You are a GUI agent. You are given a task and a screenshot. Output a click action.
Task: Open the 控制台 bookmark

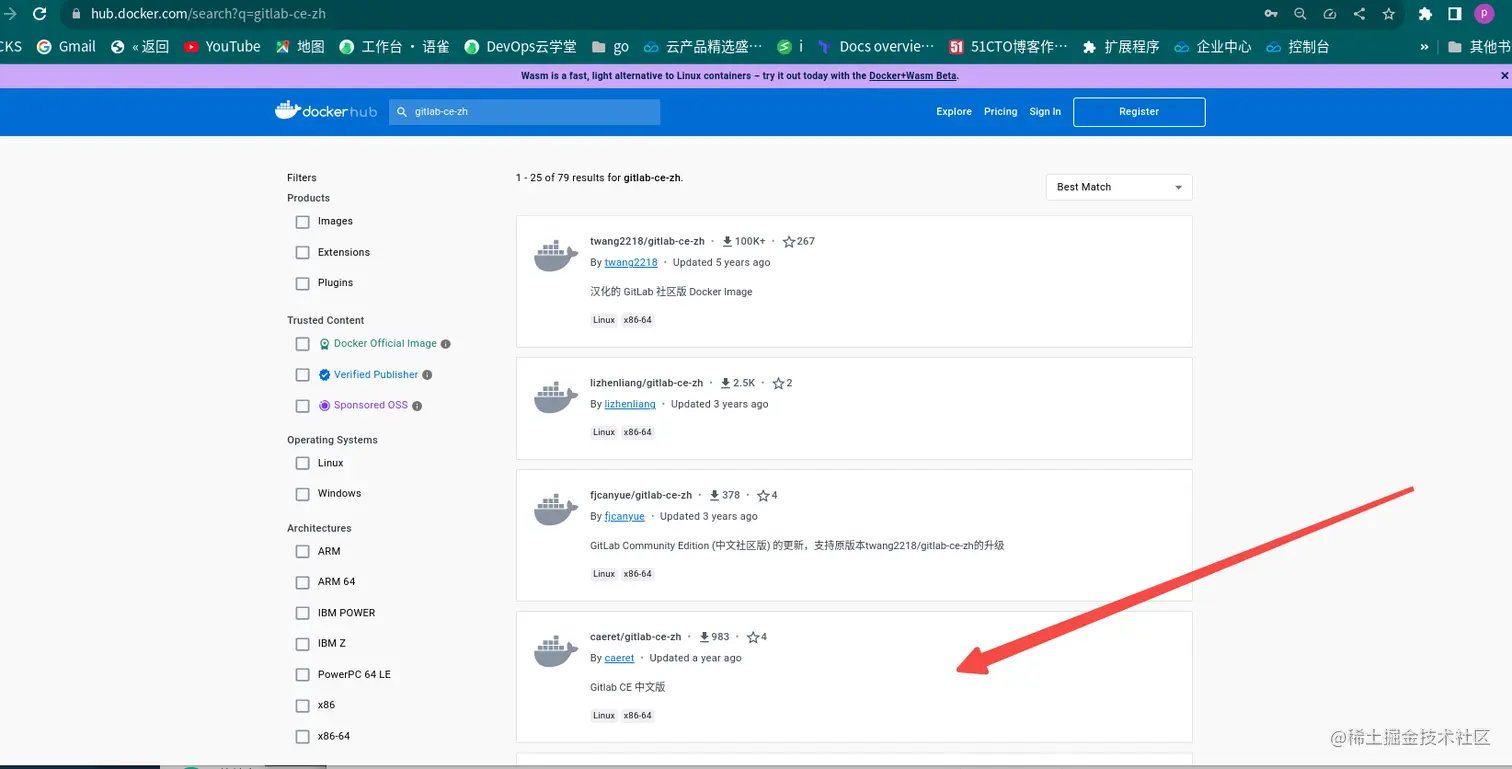[x=1298, y=46]
